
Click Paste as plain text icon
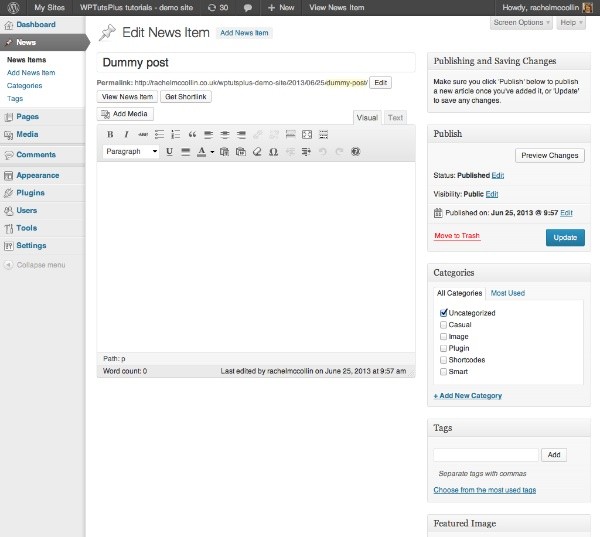[224, 152]
